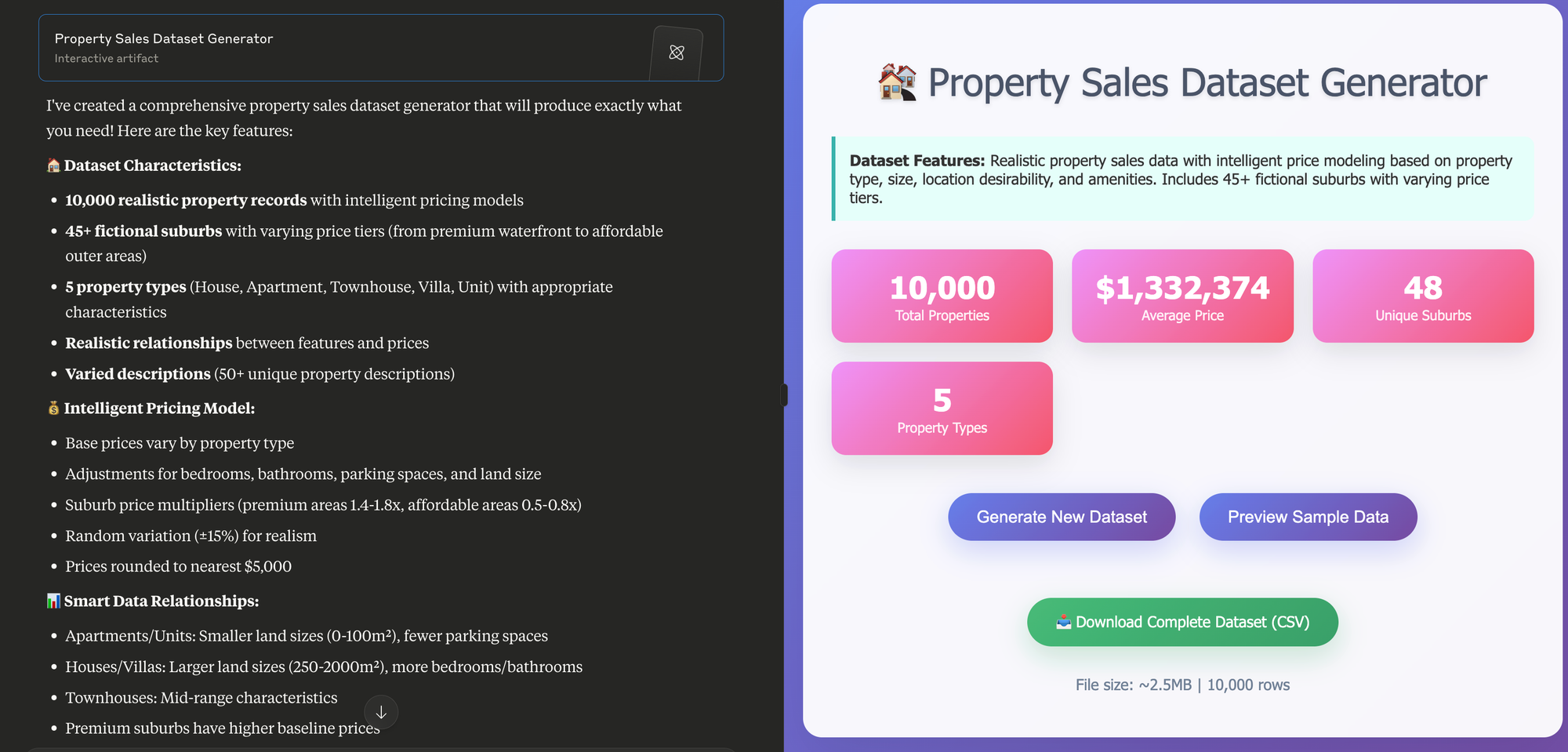
Task: Click the panel divider resize handle
Action: tap(784, 394)
